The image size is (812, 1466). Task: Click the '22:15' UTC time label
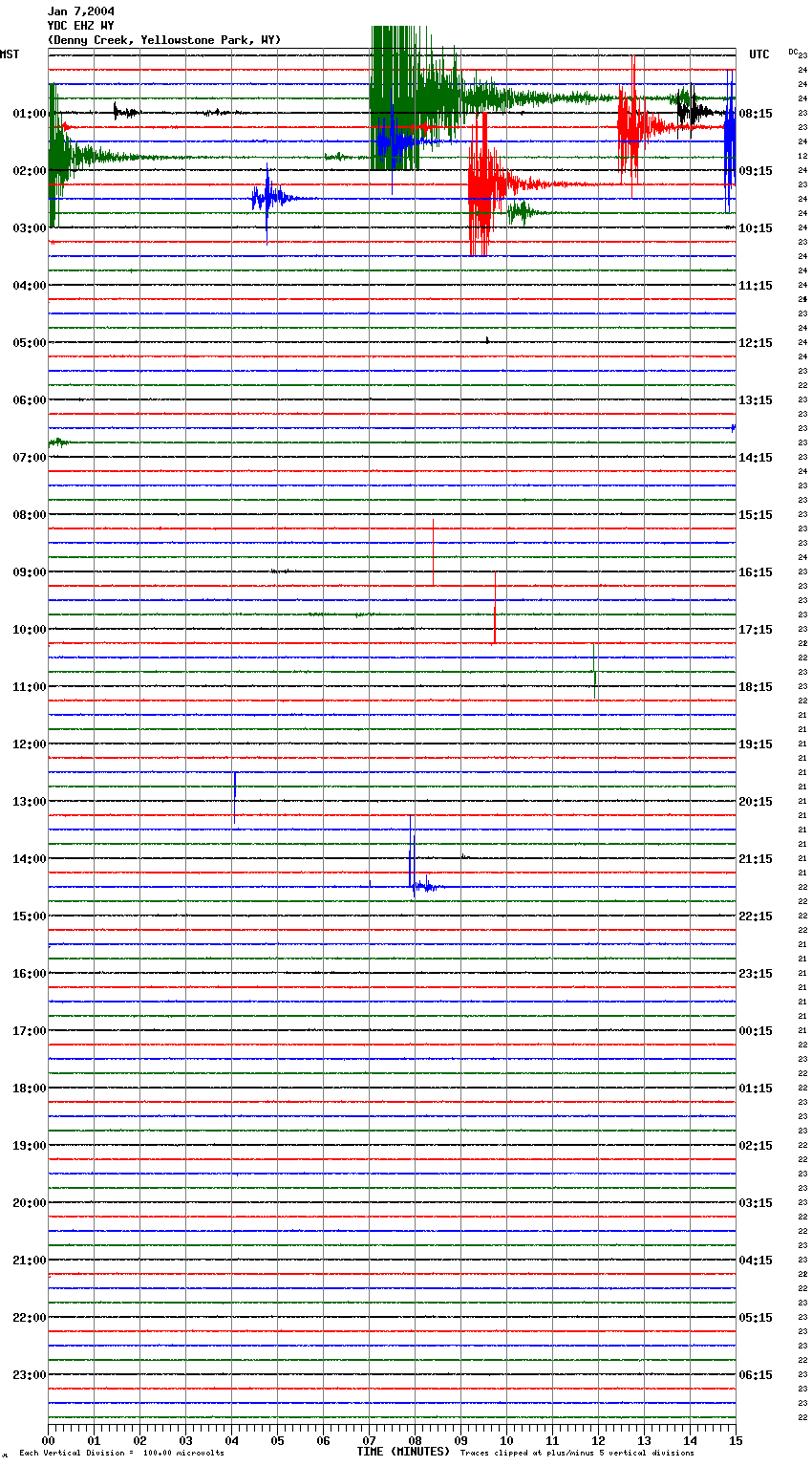(756, 916)
